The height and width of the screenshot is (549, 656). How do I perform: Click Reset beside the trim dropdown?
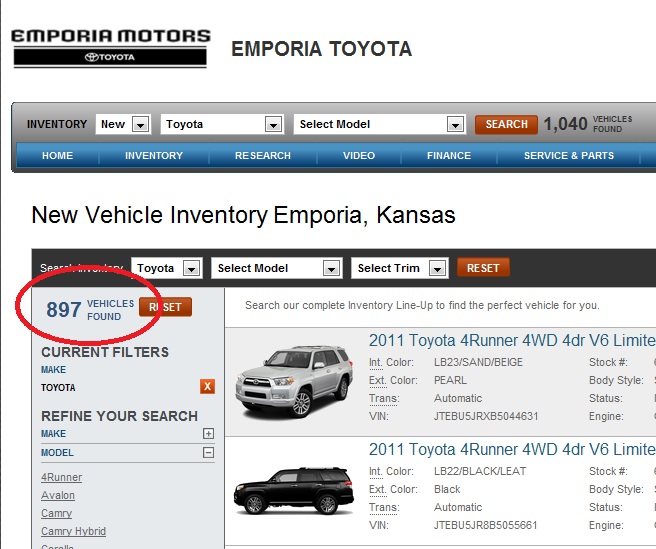pos(483,268)
